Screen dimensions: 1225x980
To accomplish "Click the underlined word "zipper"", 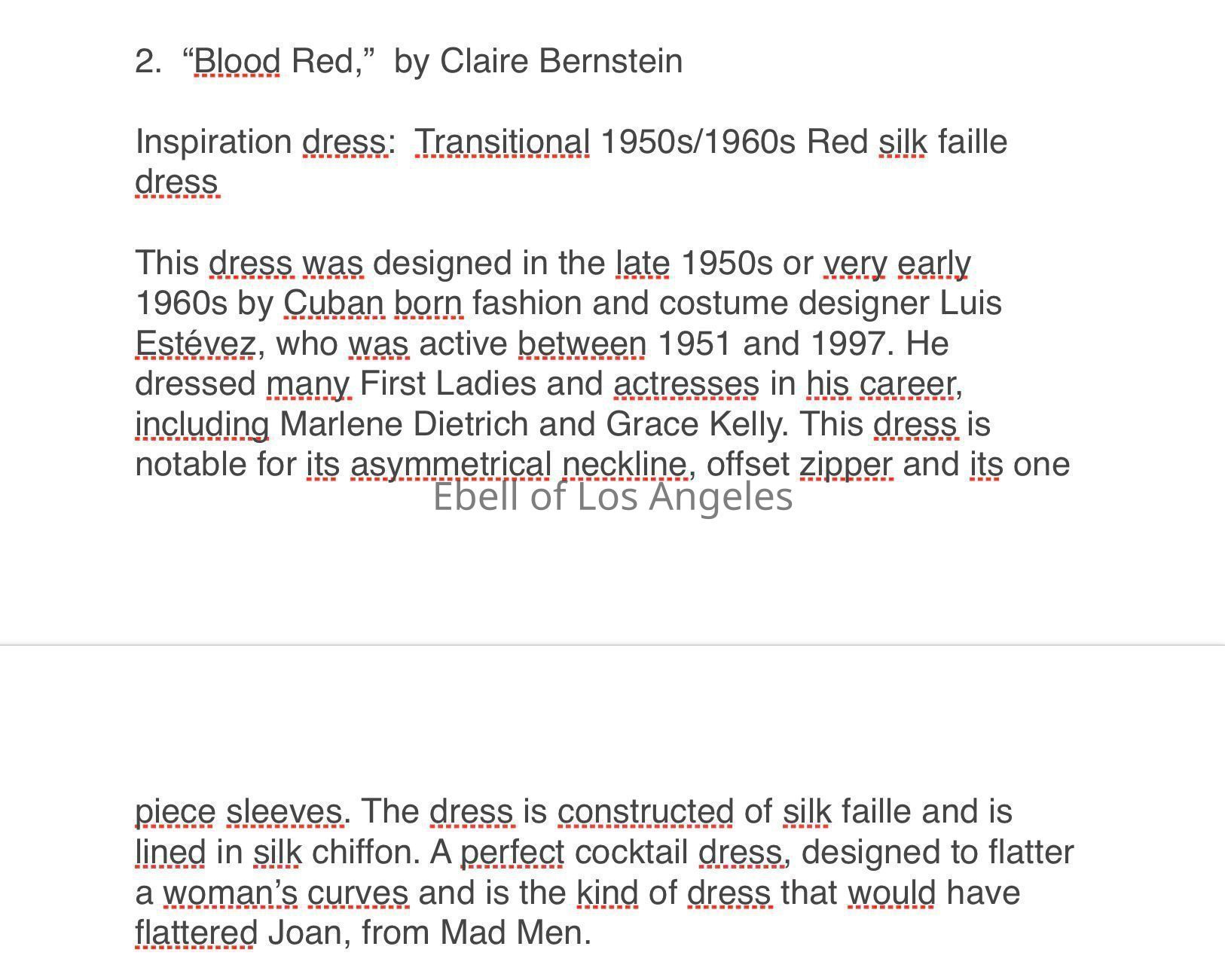I will [x=846, y=464].
